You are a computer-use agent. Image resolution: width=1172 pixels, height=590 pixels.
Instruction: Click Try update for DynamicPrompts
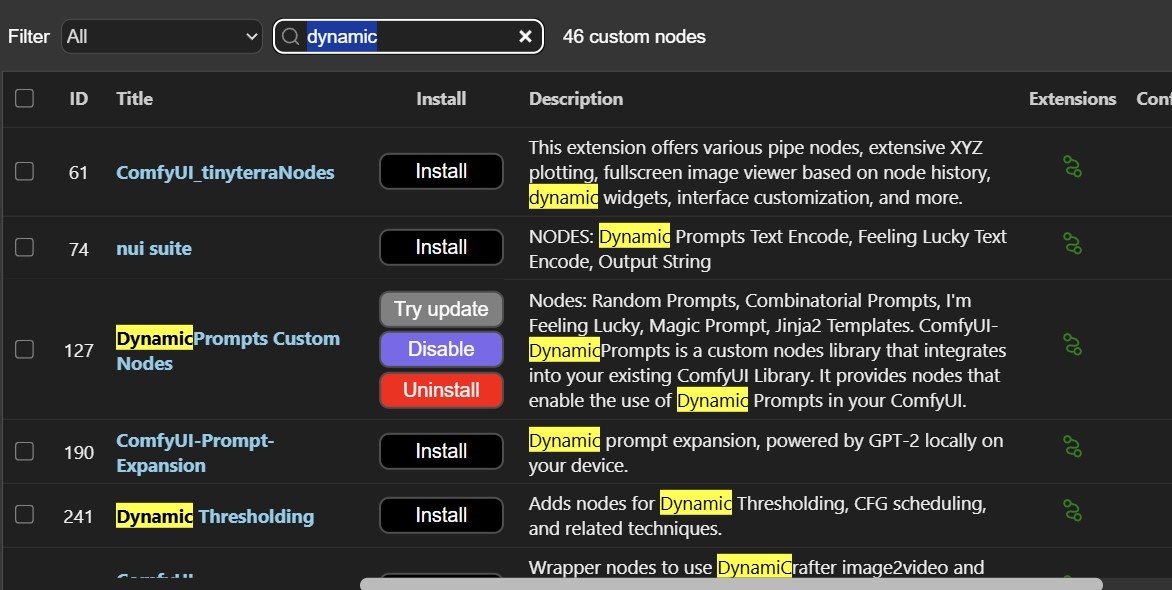pos(441,310)
